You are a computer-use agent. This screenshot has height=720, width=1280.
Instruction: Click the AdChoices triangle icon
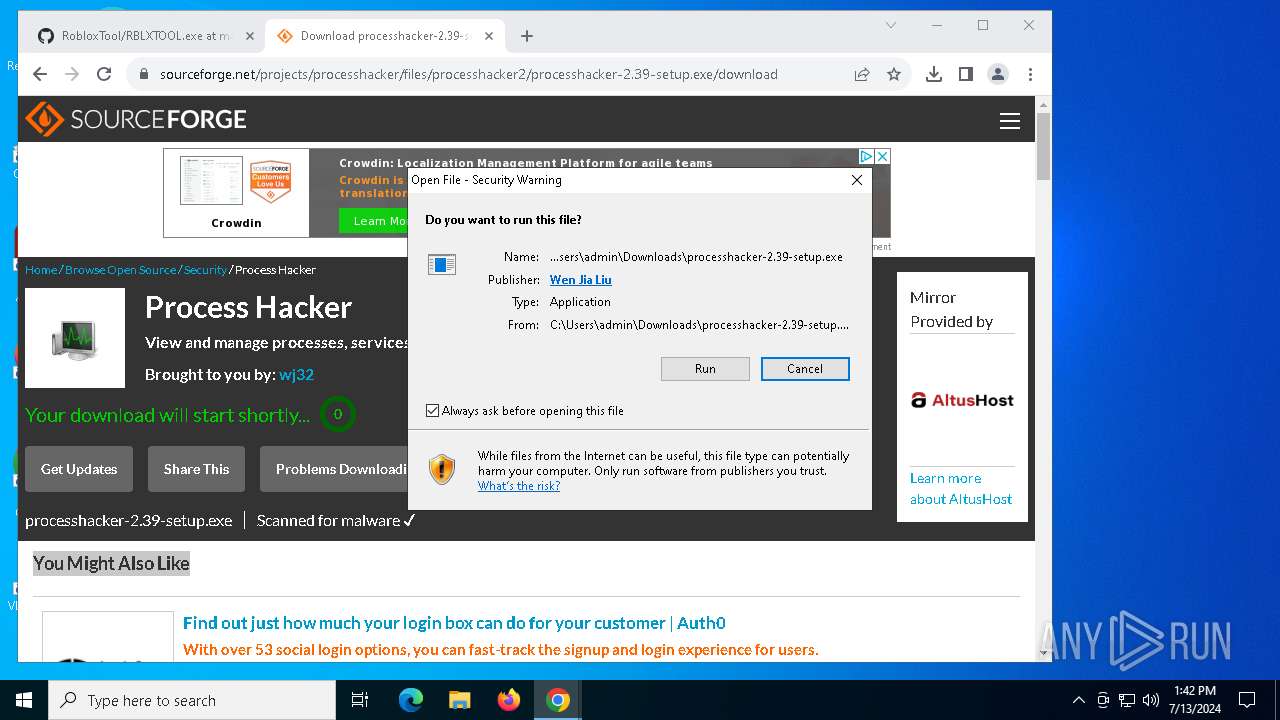click(x=867, y=157)
